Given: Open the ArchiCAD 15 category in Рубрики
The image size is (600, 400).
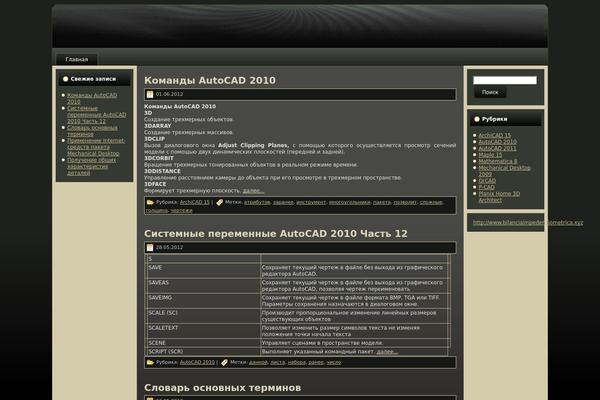Looking at the screenshot, I should [494, 135].
